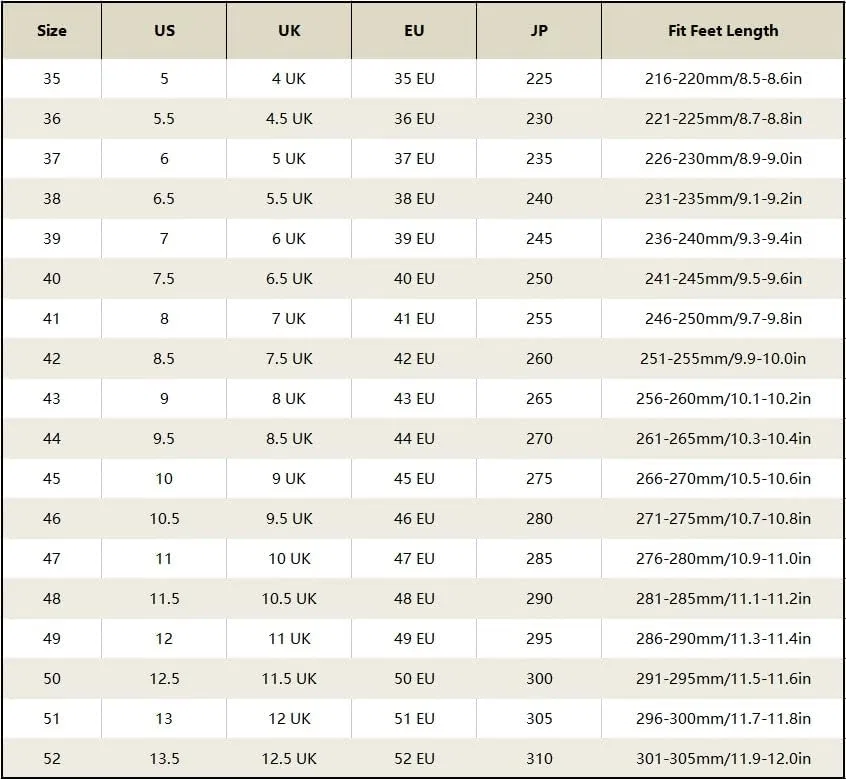Screen dimensions: 846x779
Task: Click the JP column header
Action: (x=539, y=31)
